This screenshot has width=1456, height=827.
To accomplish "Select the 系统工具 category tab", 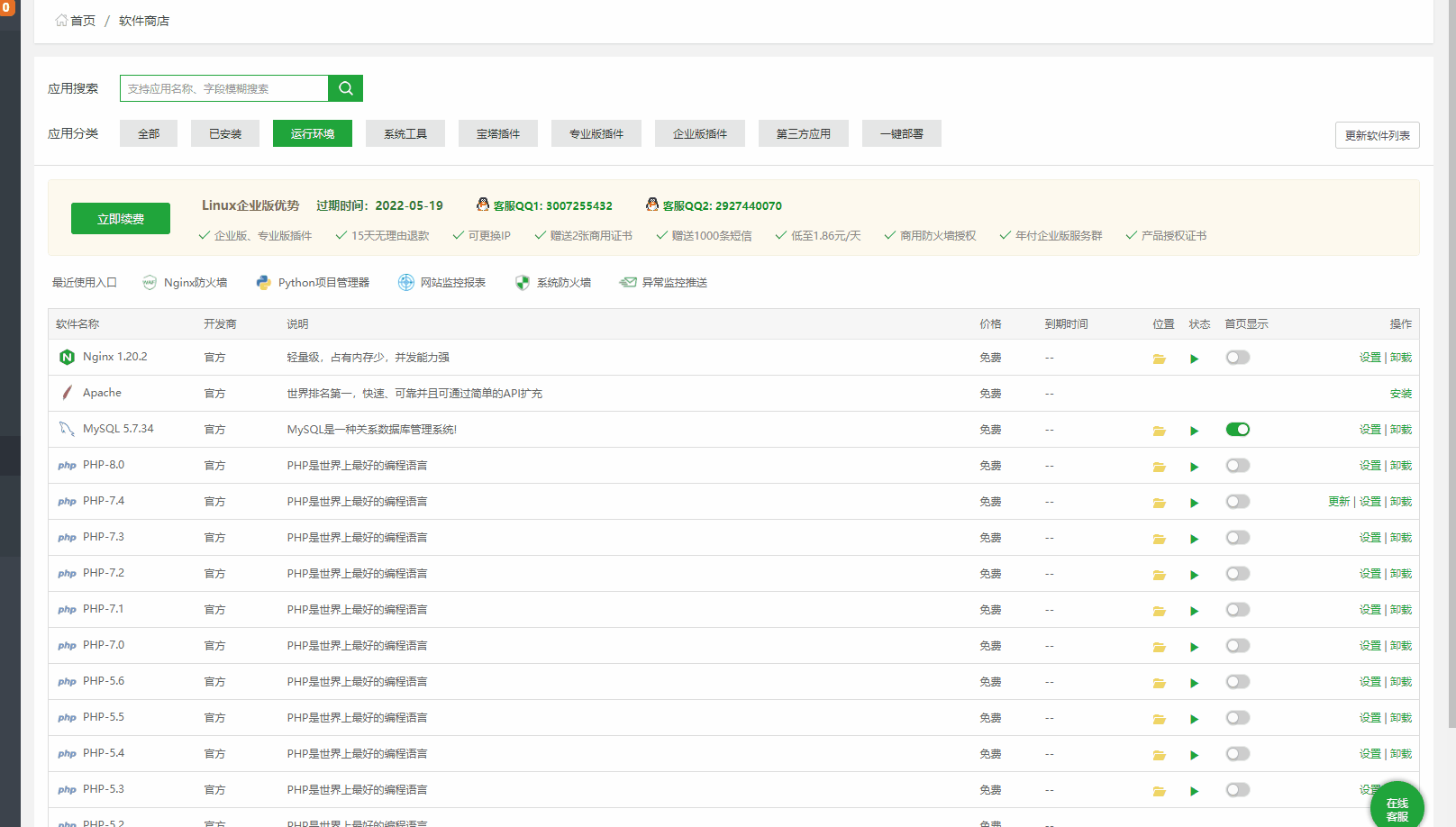I will coord(405,133).
